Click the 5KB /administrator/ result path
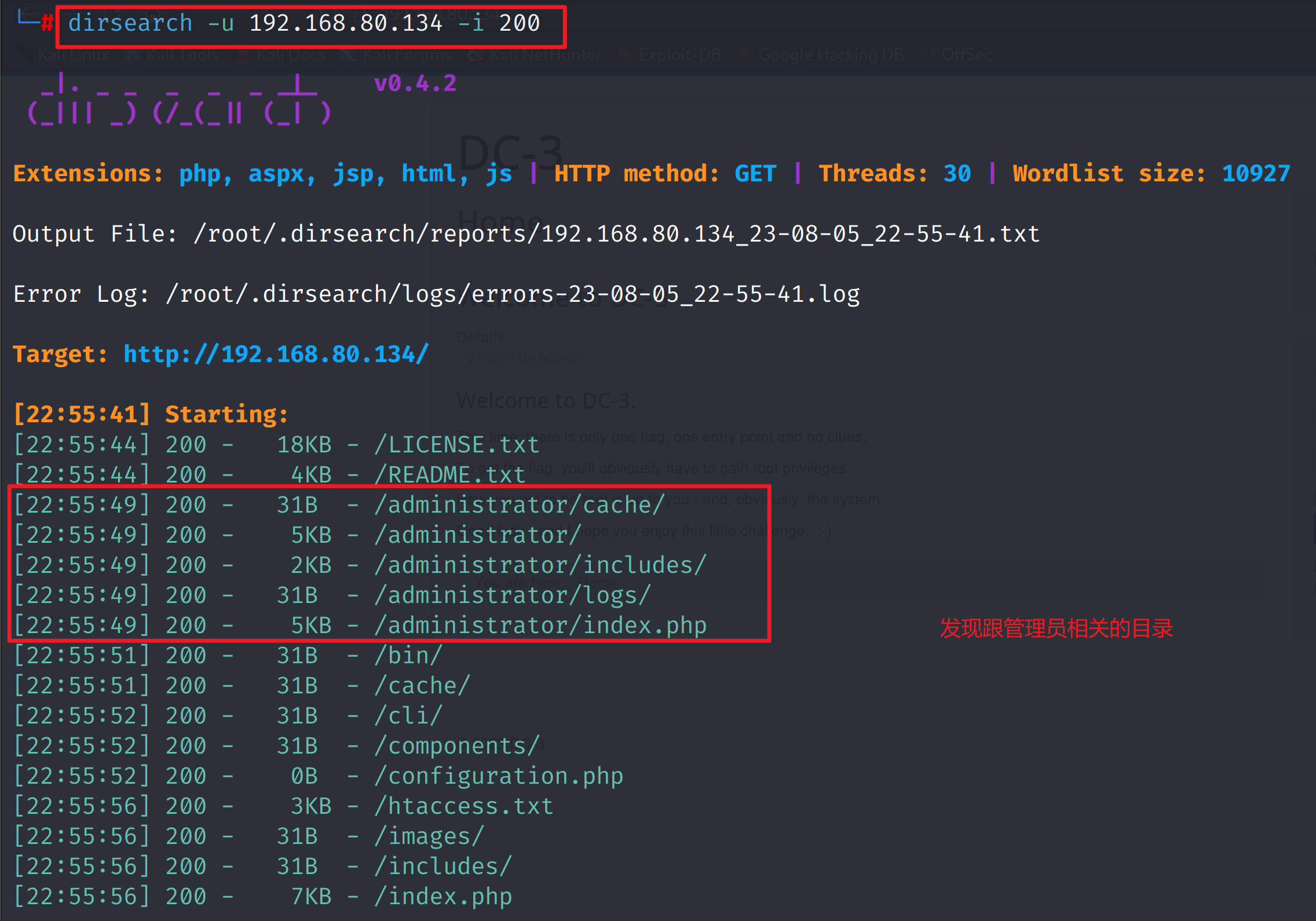1316x921 pixels. tap(478, 535)
